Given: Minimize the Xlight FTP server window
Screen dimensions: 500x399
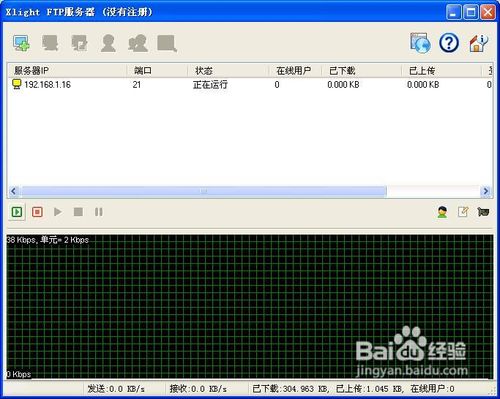Looking at the screenshot, I should (453, 13).
